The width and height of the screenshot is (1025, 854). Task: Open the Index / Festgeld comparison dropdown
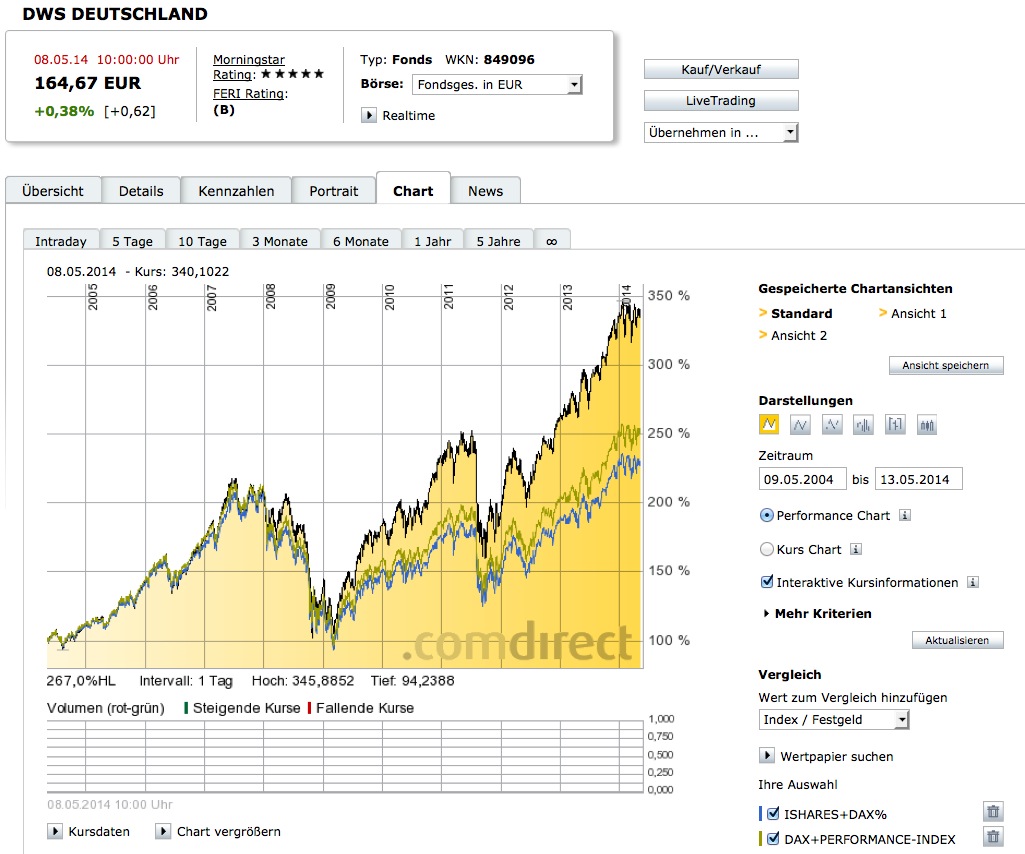click(834, 719)
